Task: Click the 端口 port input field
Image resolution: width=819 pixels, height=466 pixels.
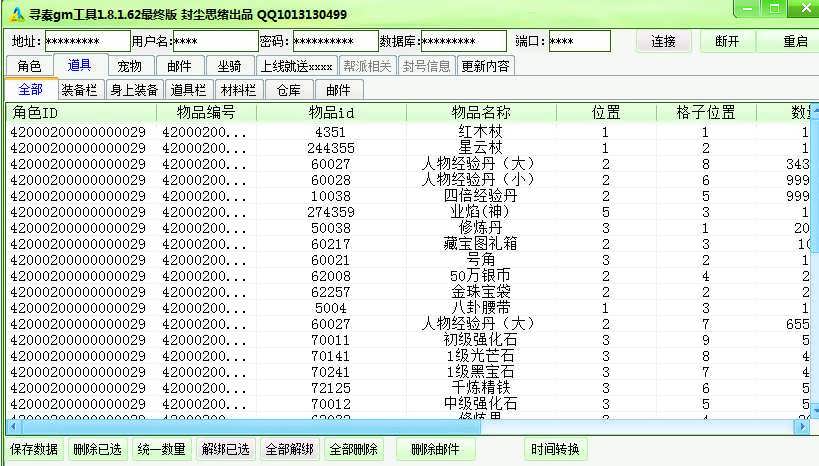Action: point(578,42)
